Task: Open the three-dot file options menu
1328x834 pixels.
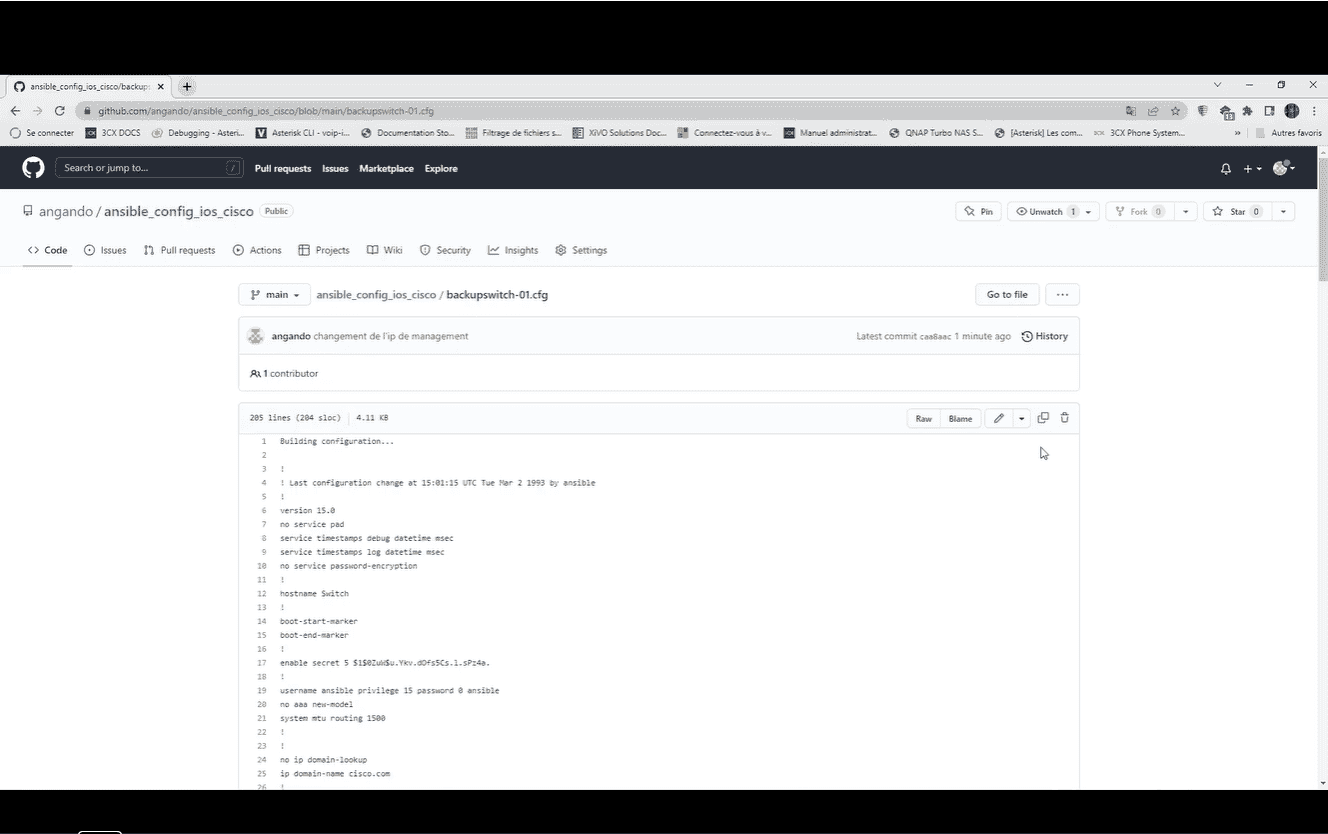Action: [x=1062, y=294]
